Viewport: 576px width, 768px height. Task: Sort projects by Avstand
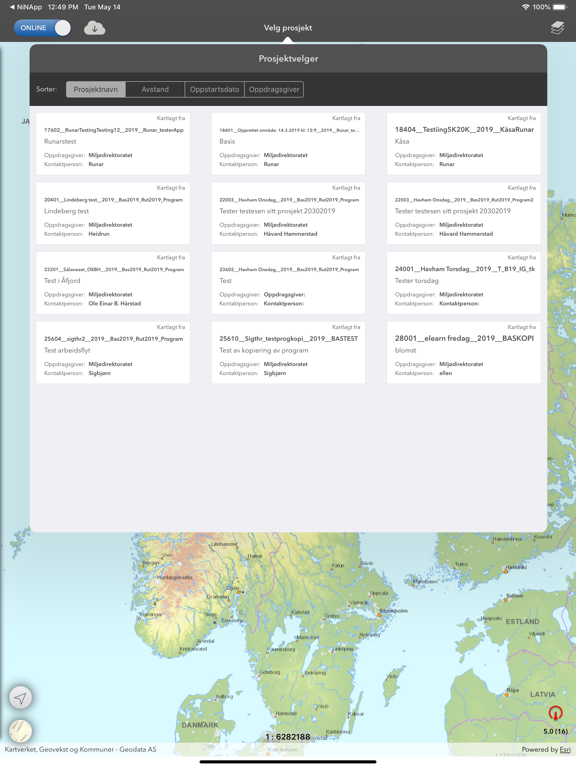point(155,89)
